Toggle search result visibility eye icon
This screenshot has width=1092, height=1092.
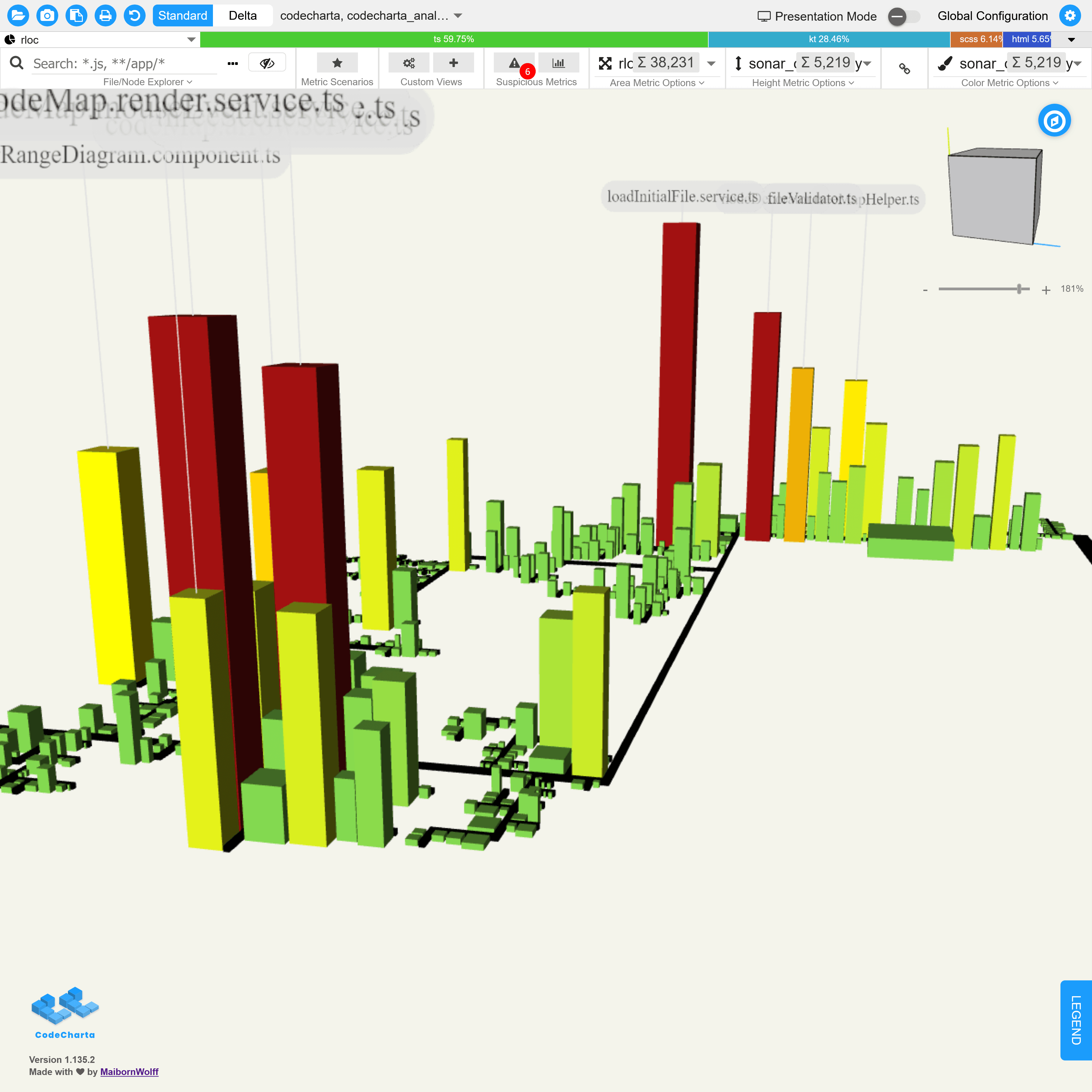point(267,62)
